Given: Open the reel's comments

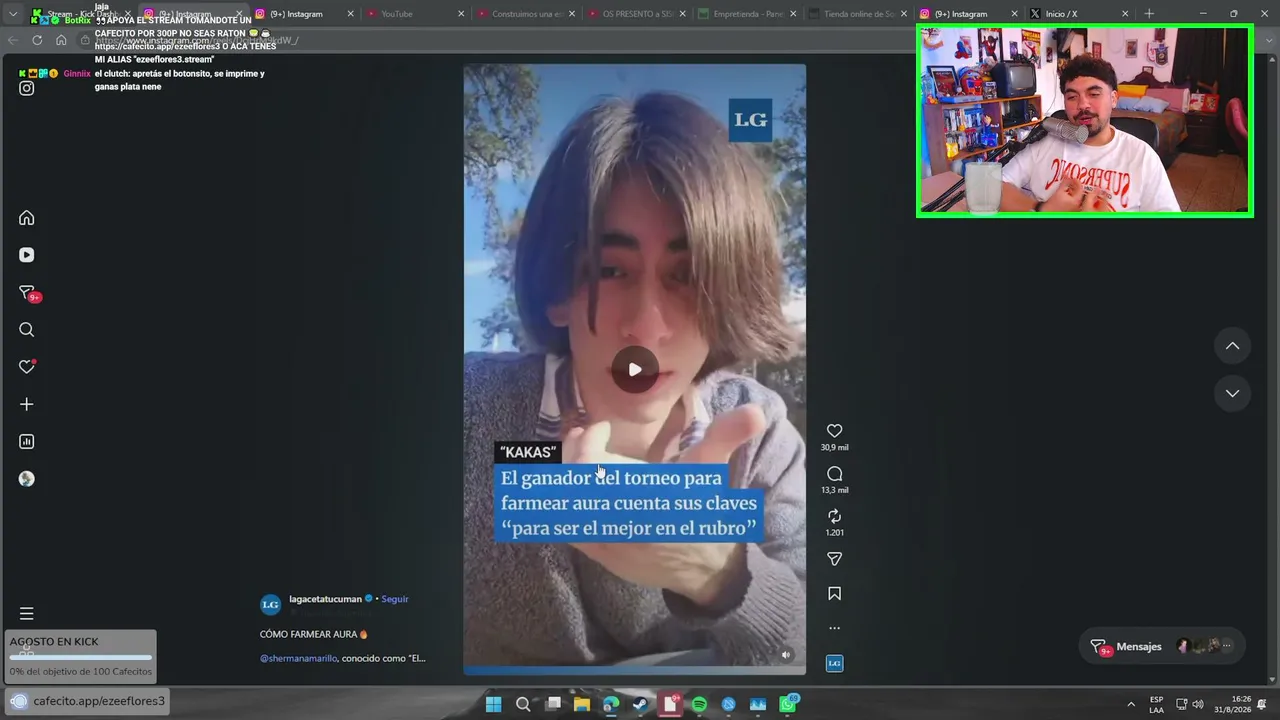Looking at the screenshot, I should pos(834,474).
